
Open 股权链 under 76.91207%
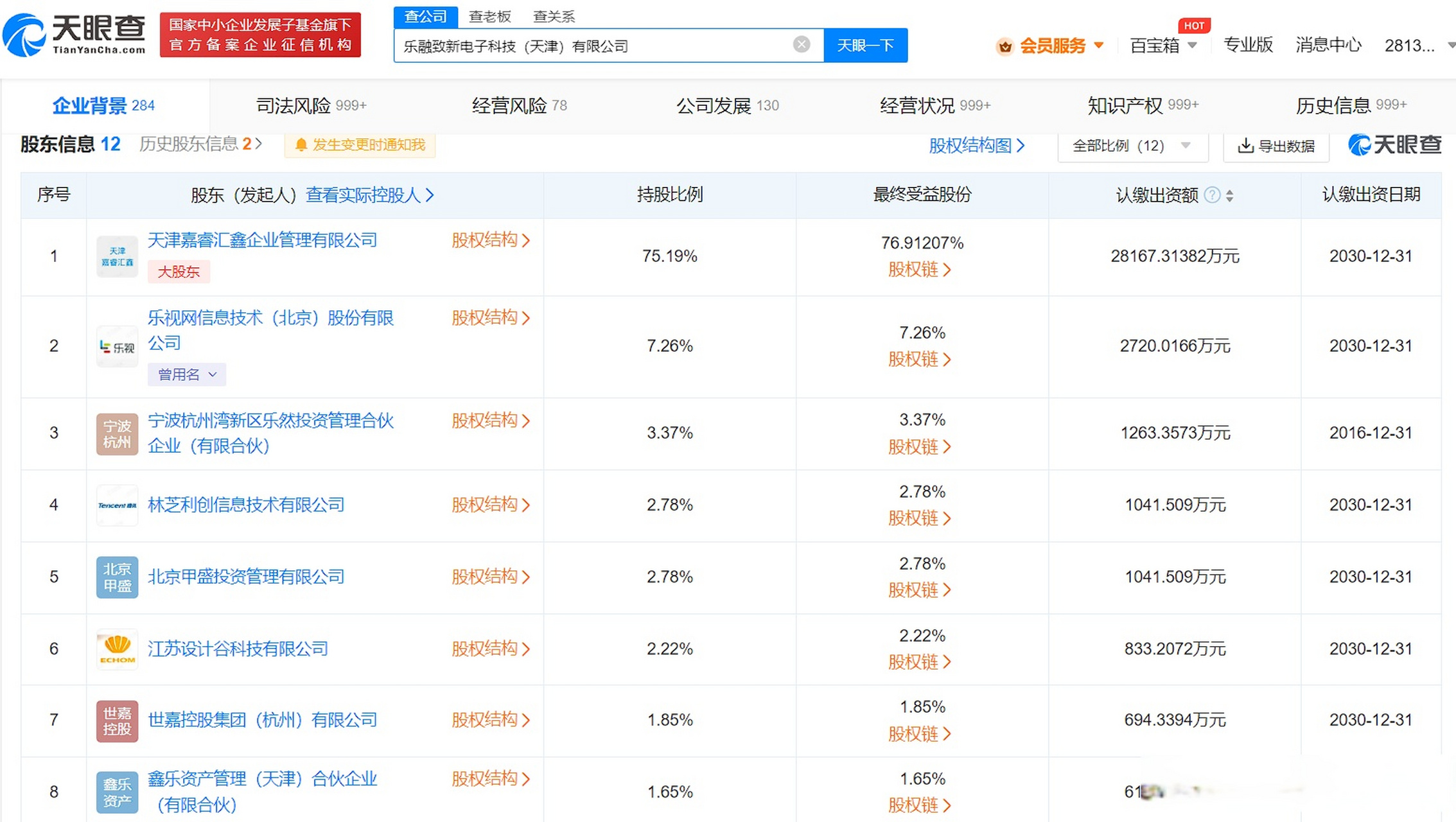point(920,269)
